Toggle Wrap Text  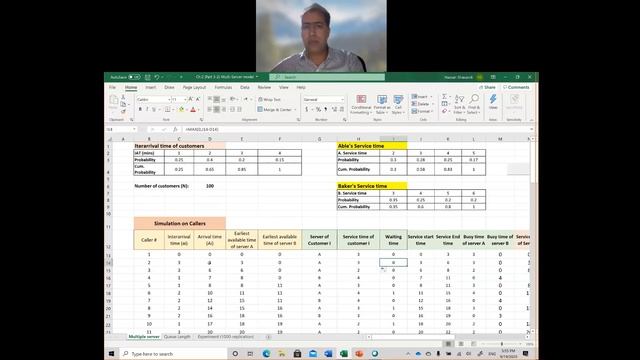pos(269,100)
